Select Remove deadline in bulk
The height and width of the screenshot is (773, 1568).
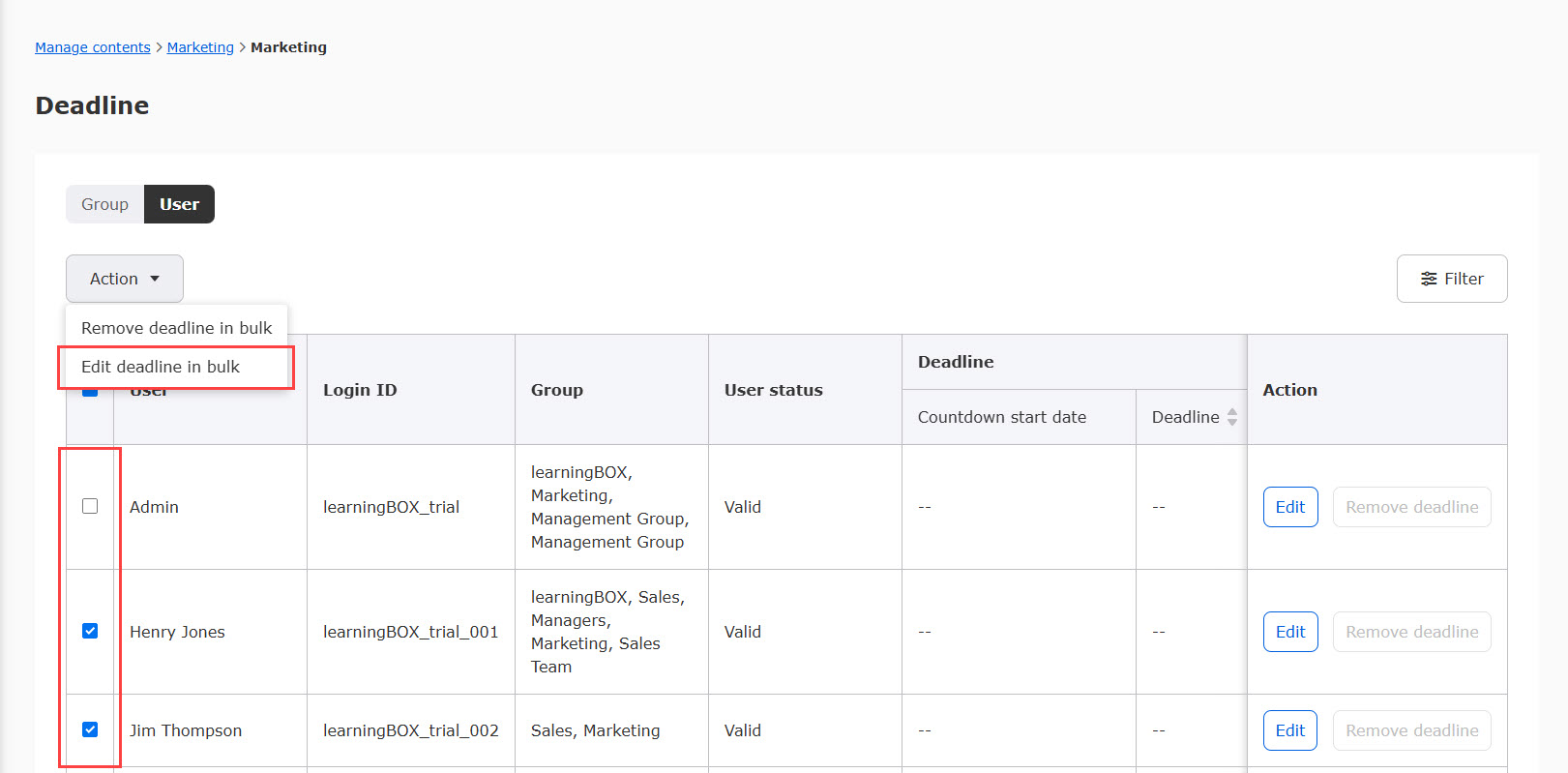pyautogui.click(x=176, y=328)
